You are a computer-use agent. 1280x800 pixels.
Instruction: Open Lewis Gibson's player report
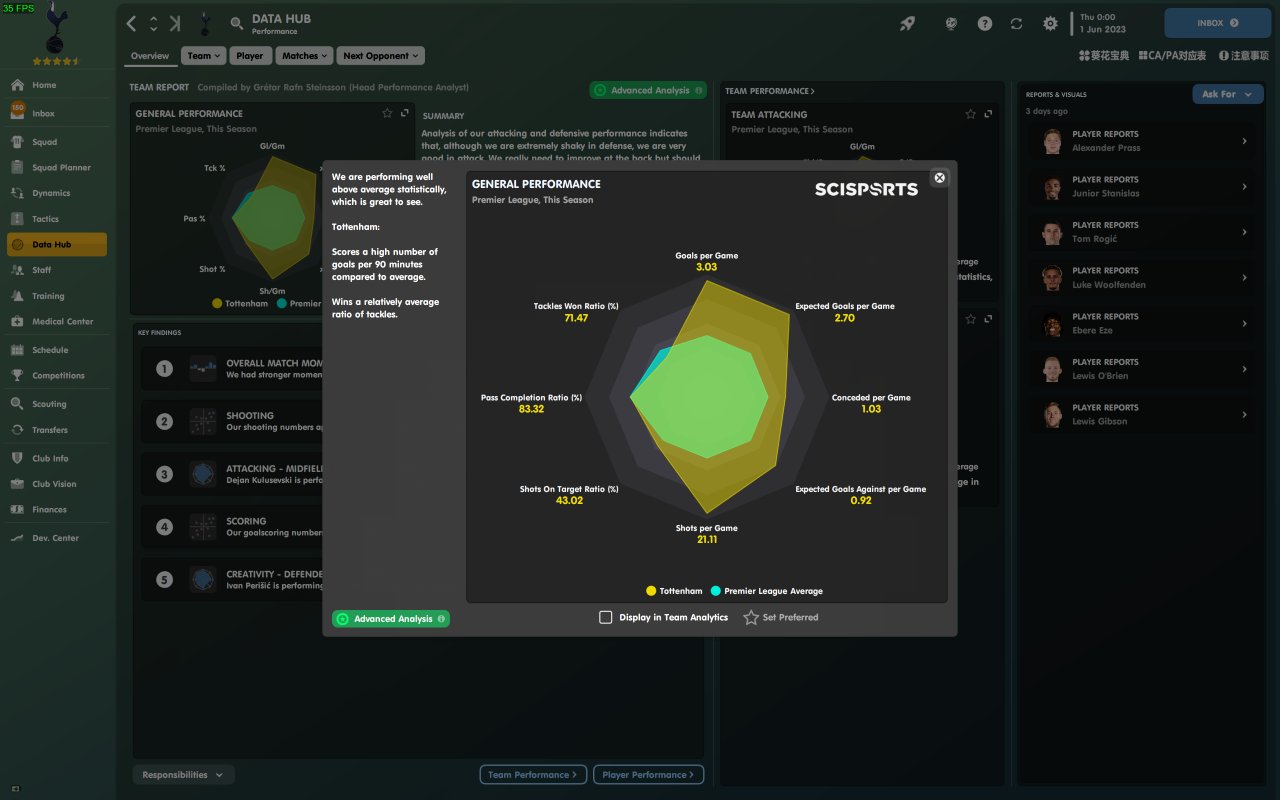(1143, 415)
